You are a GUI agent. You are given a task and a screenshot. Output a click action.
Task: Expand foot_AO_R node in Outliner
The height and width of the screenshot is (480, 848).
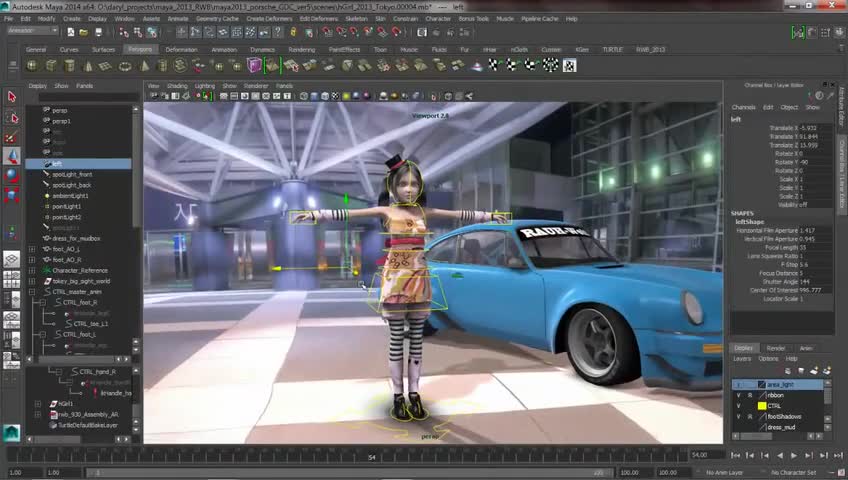coord(32,260)
